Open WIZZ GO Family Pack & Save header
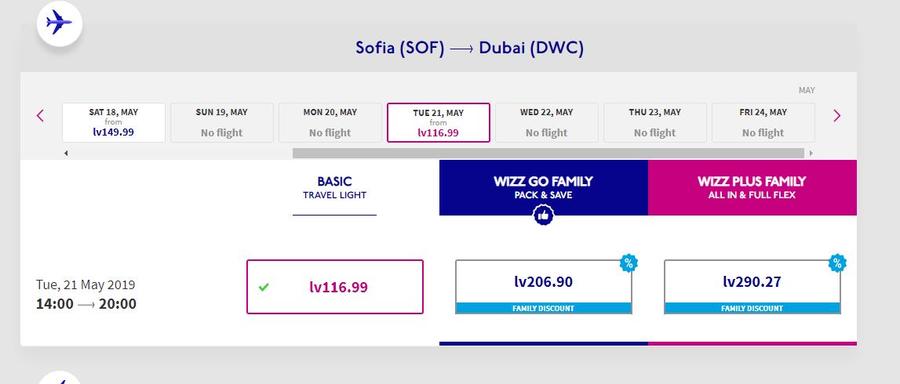900x384 pixels. click(544, 188)
